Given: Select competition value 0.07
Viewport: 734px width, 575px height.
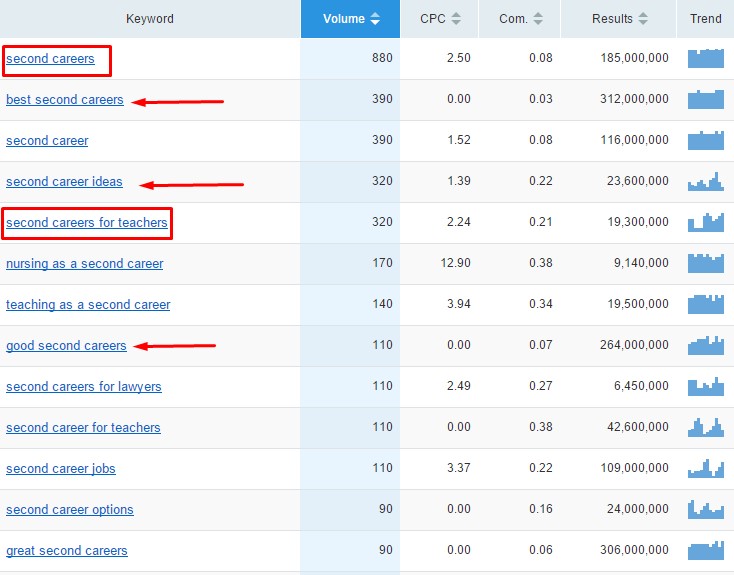Looking at the screenshot, I should pos(541,345).
